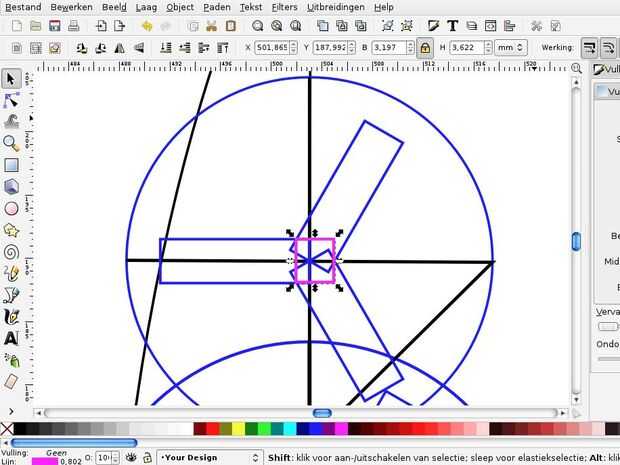Click the Print icon

74,26
